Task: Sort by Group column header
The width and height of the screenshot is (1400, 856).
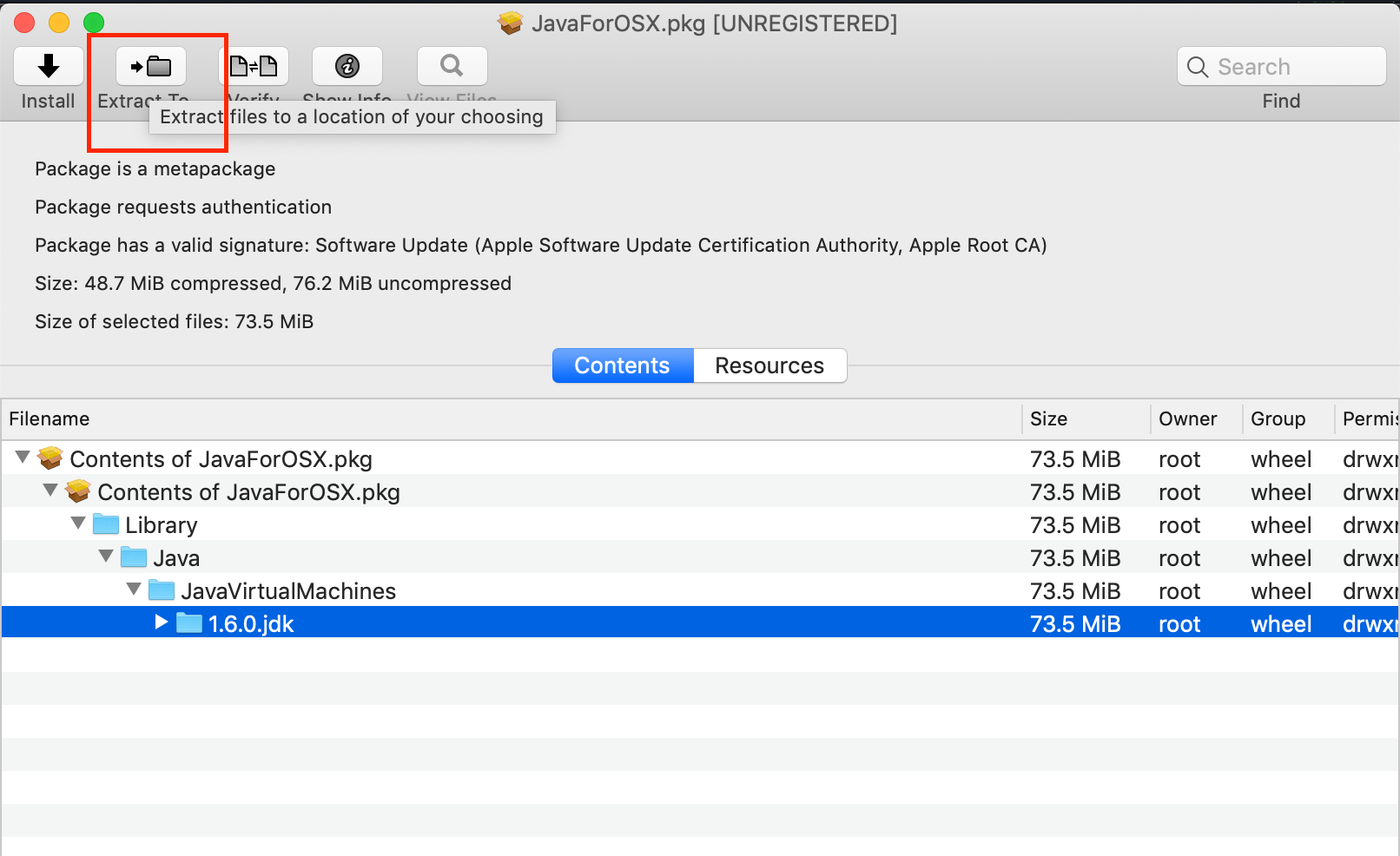Action: click(1289, 419)
